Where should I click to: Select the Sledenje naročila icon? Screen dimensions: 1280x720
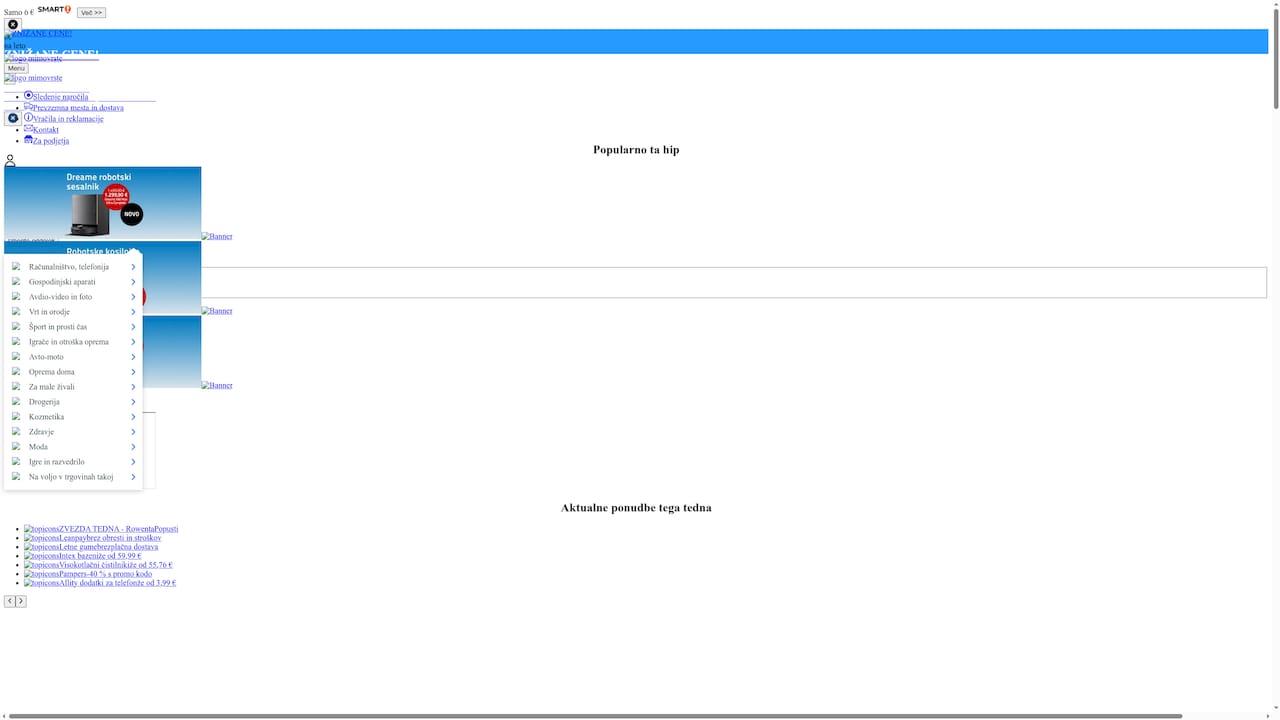pyautogui.click(x=28, y=96)
